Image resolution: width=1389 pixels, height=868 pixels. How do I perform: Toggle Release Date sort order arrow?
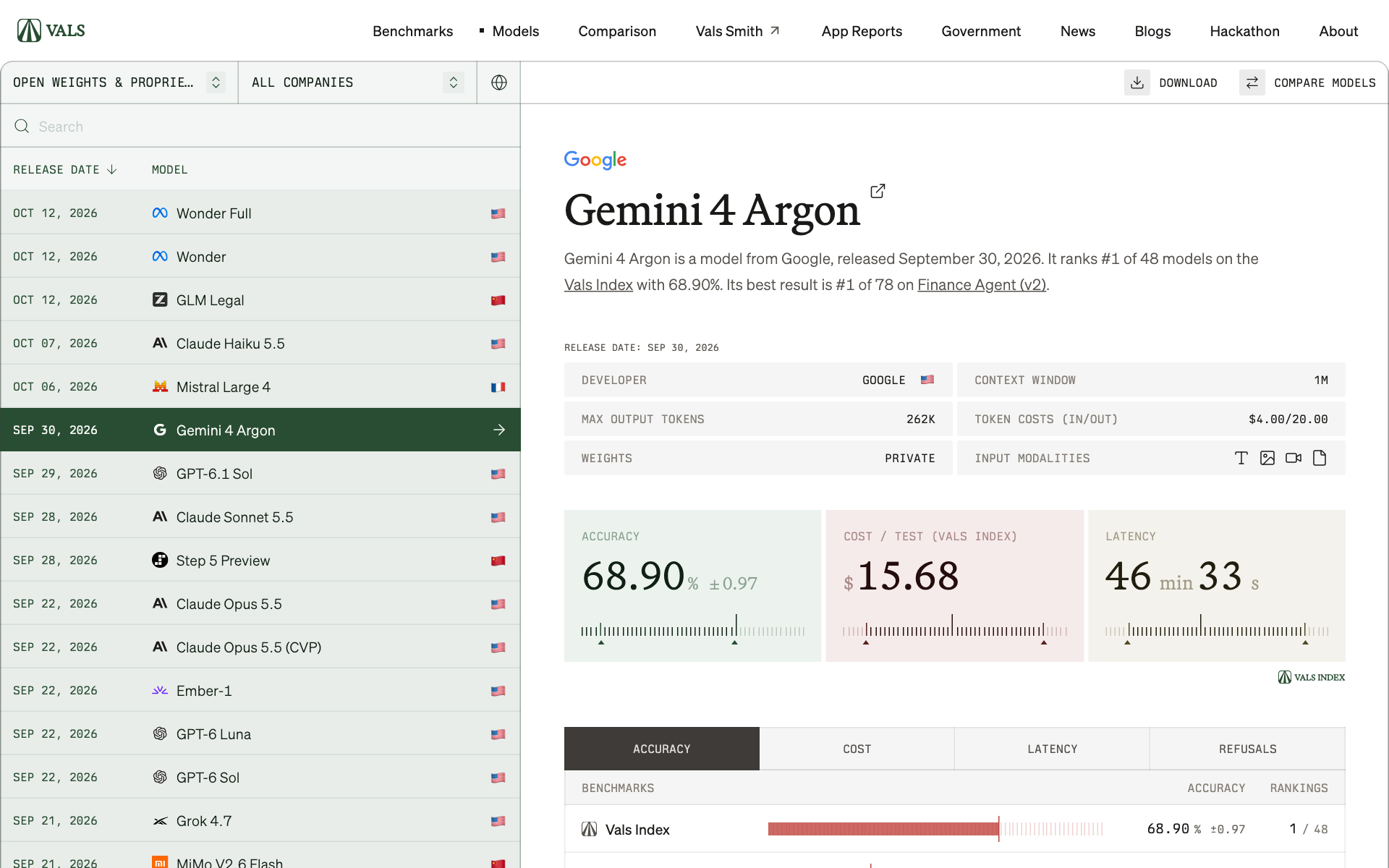111,169
